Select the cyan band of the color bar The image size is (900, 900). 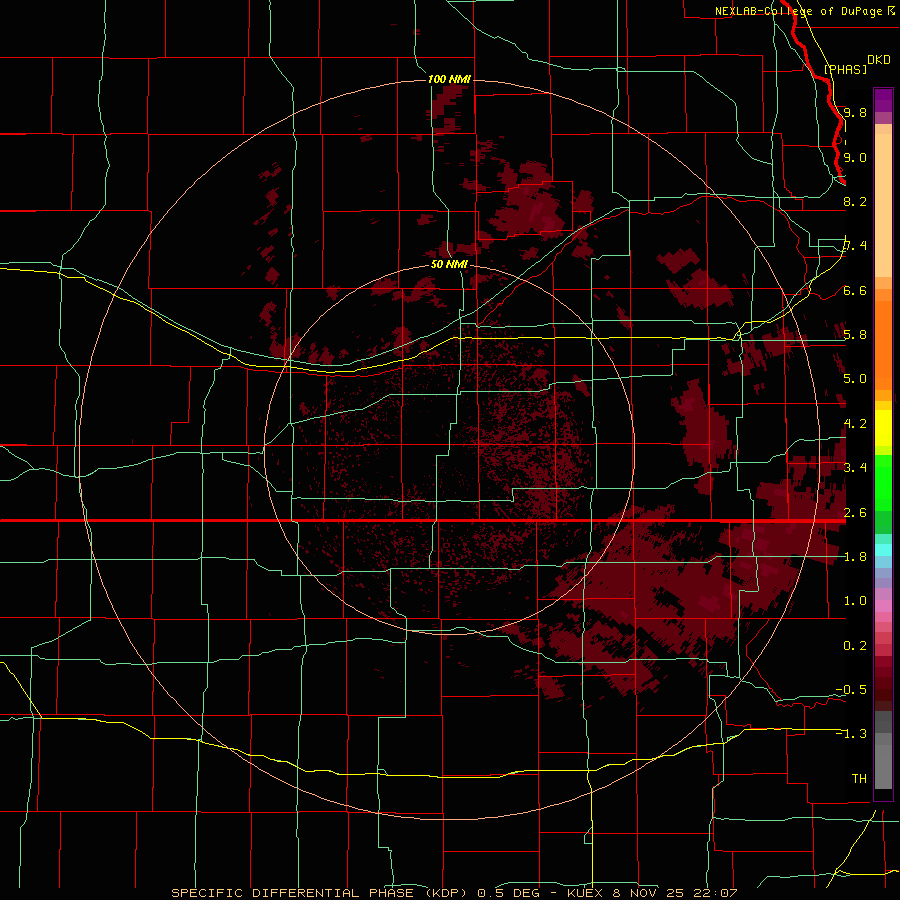point(883,550)
